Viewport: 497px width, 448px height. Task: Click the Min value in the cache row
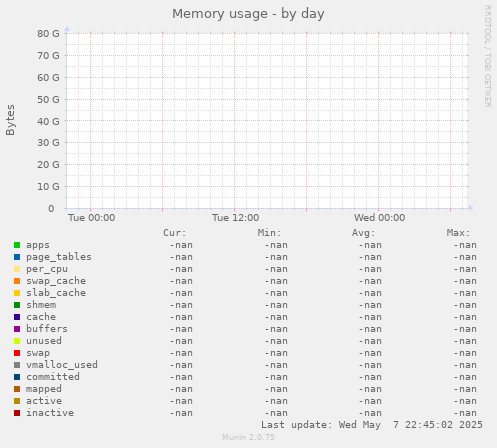point(276,317)
